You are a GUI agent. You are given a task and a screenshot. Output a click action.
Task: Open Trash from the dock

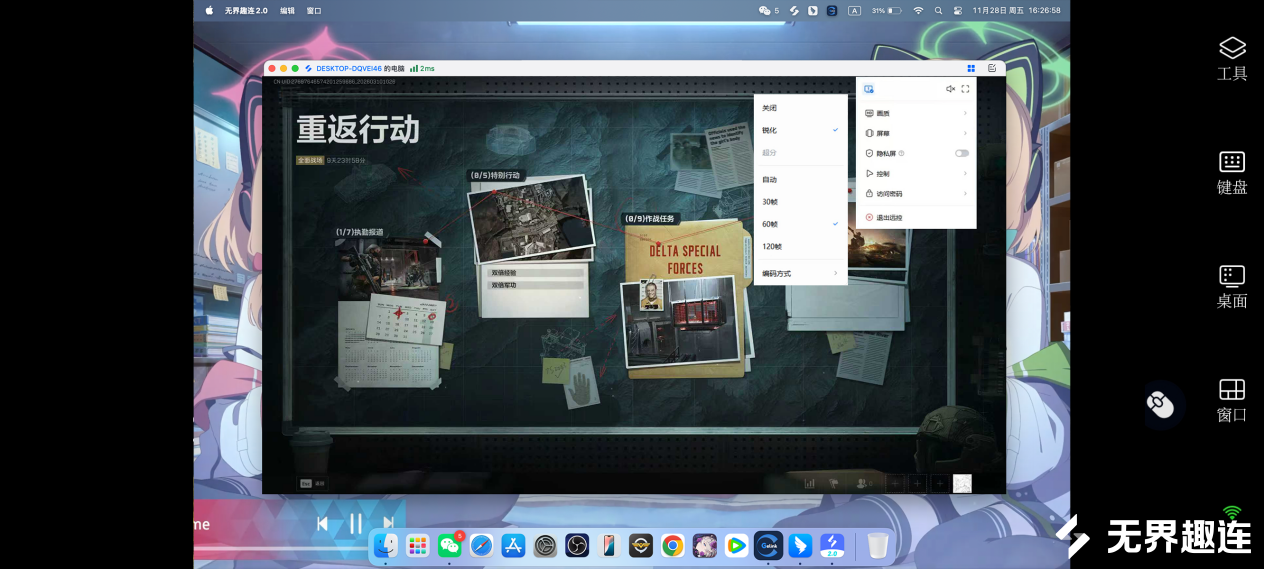[877, 545]
